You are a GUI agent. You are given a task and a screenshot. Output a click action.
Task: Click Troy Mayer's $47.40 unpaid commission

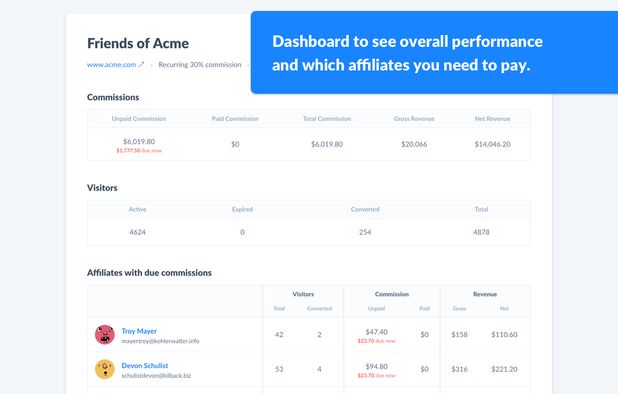376,332
